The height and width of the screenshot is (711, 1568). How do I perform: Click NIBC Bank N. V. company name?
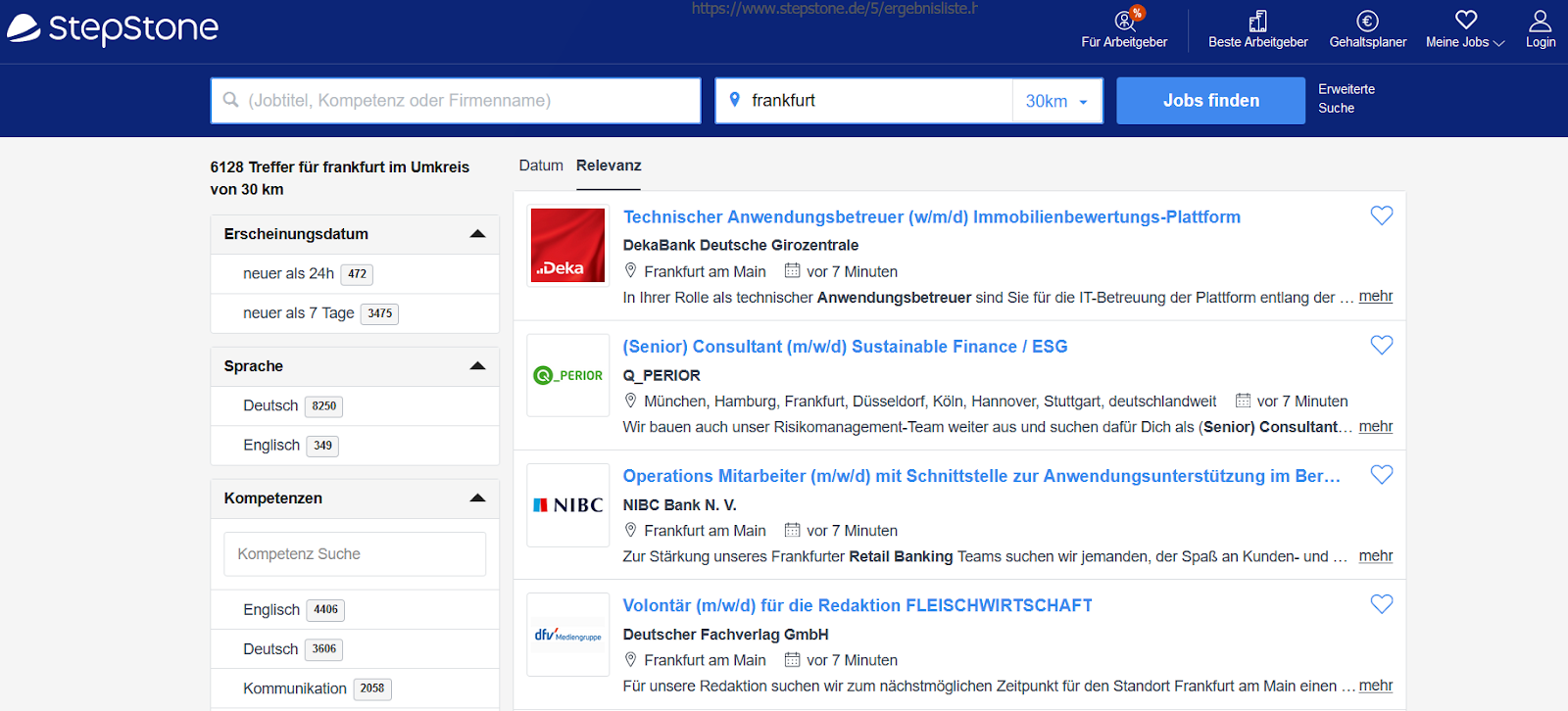(x=680, y=505)
